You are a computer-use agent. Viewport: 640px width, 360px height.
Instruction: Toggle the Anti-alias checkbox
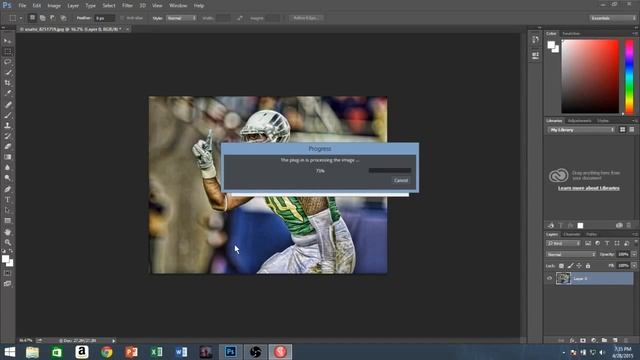[x=122, y=18]
